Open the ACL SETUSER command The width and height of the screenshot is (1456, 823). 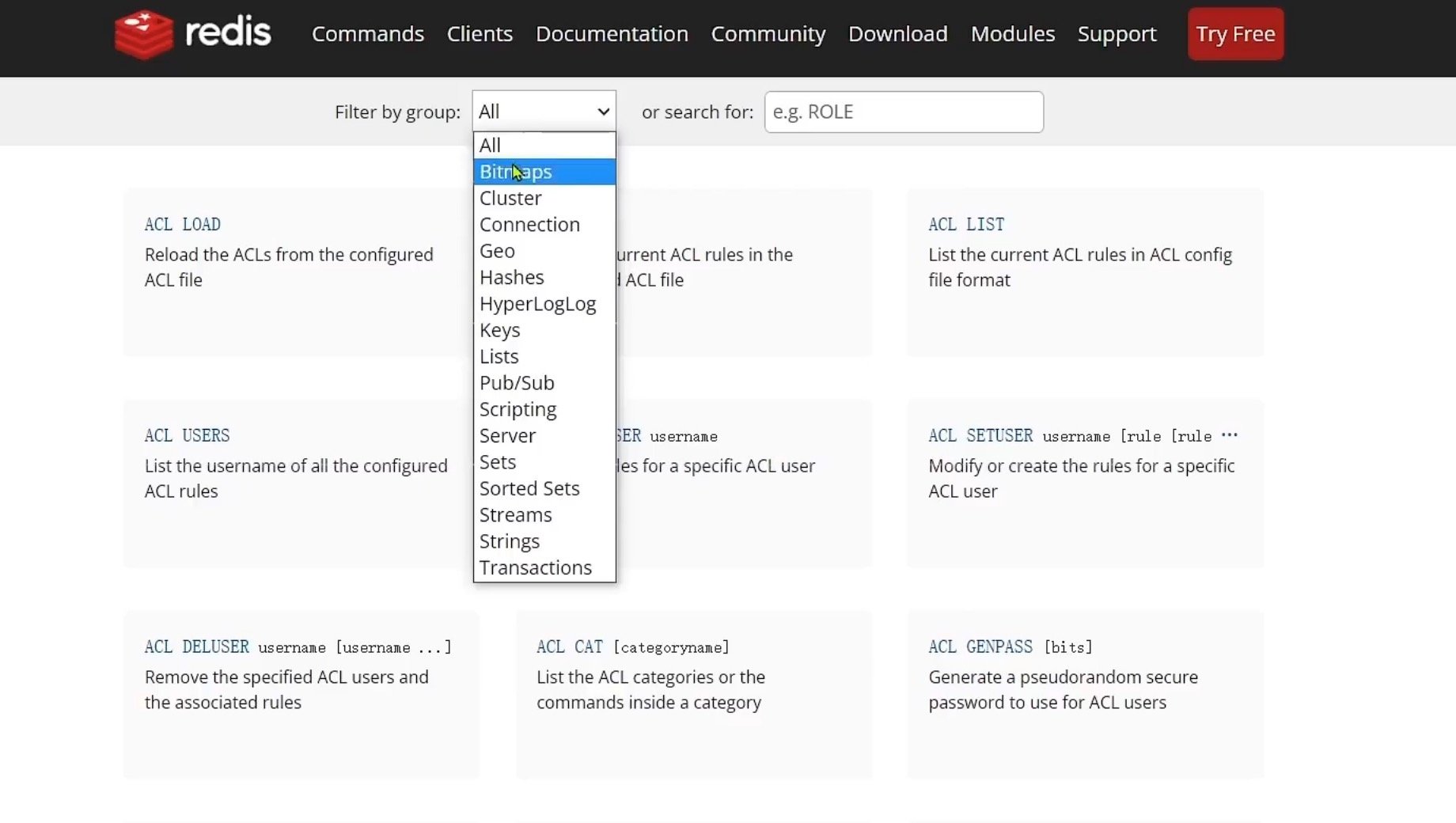(x=980, y=436)
